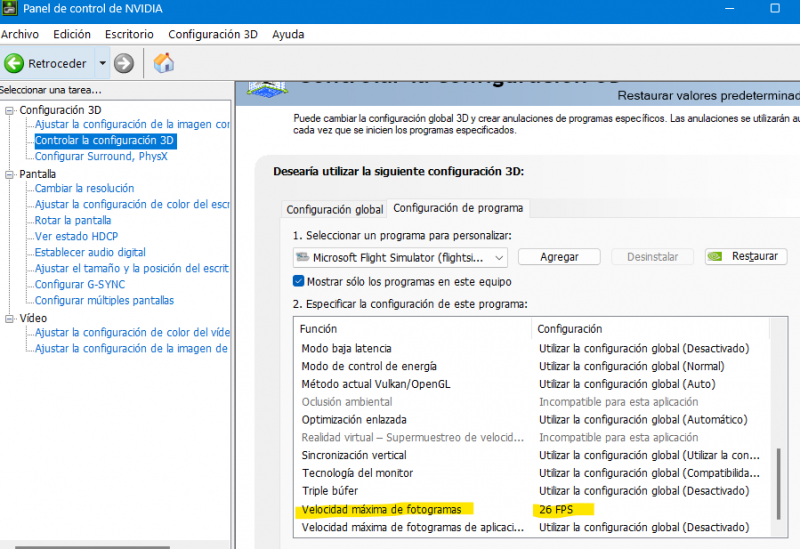Collapse the Pantalla tree node

click(9, 174)
